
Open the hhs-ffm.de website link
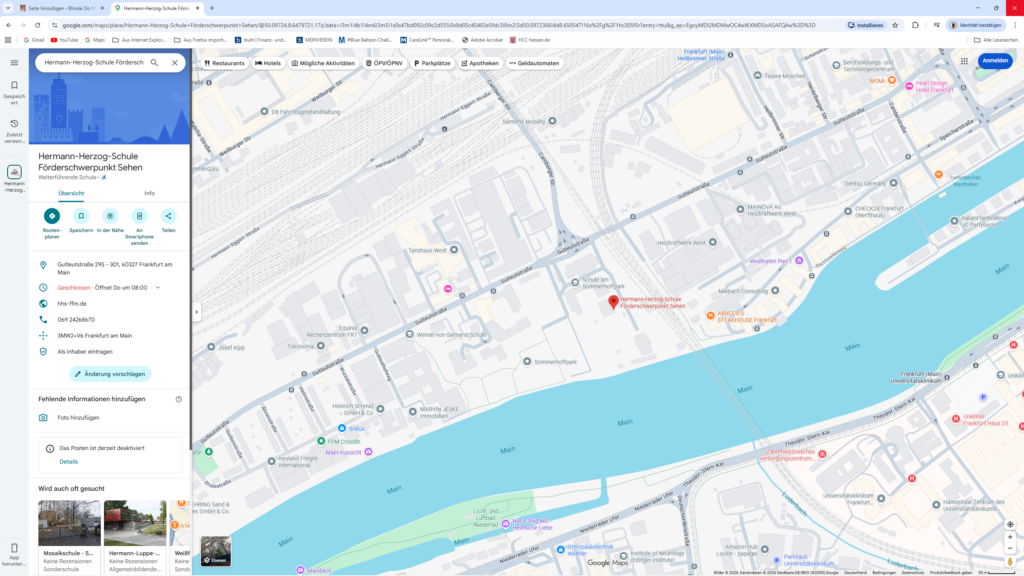[72, 303]
